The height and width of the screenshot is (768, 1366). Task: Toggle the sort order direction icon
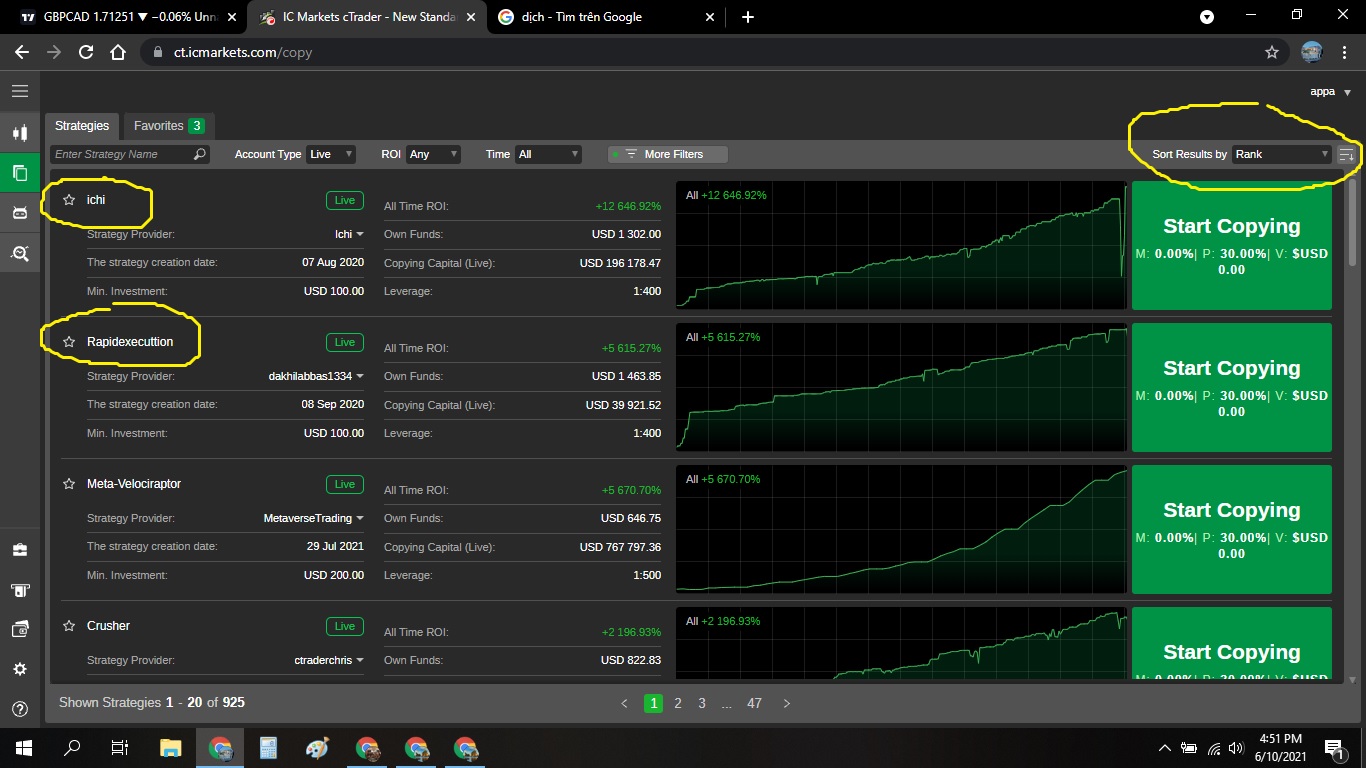1347,154
